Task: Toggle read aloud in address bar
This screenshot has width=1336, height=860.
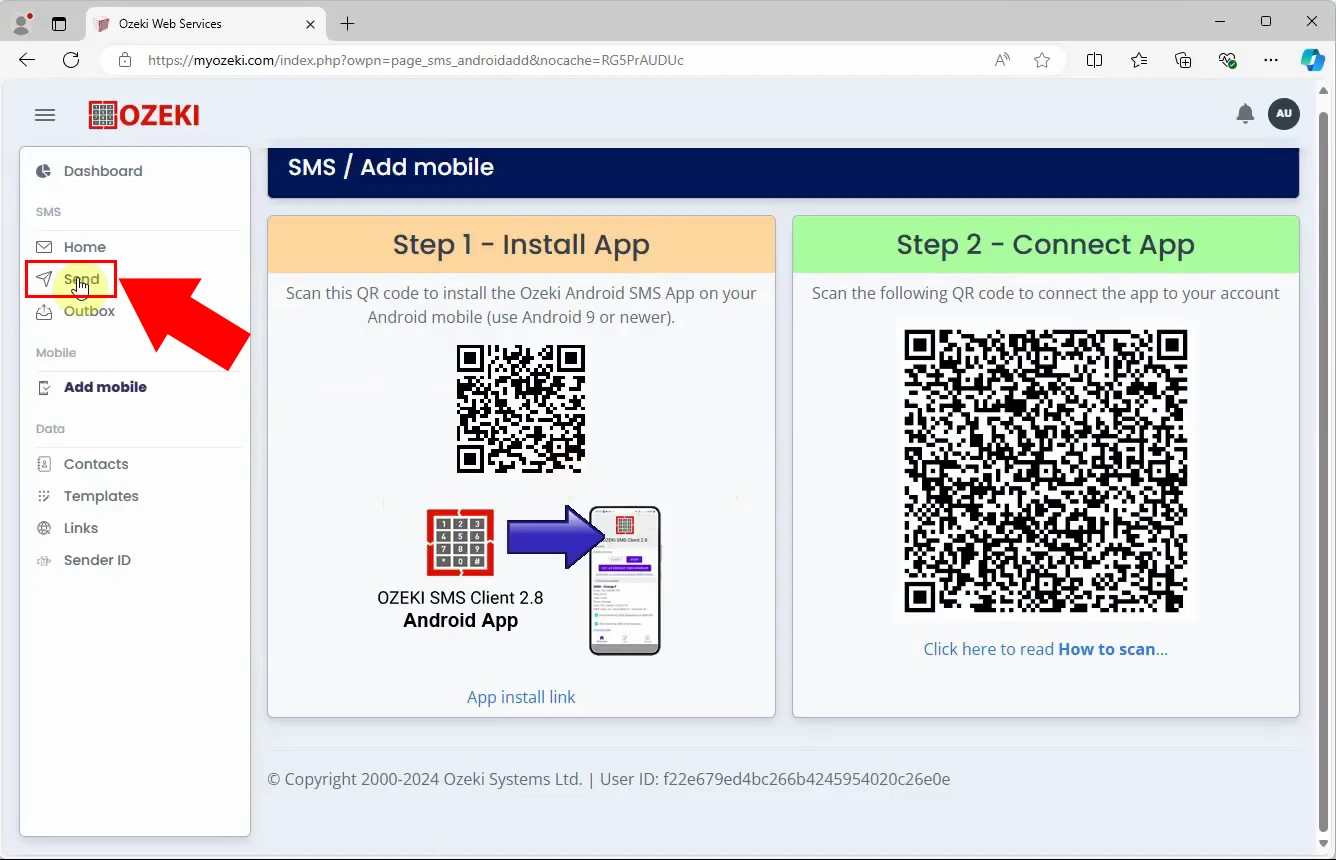Action: pyautogui.click(x=1002, y=60)
